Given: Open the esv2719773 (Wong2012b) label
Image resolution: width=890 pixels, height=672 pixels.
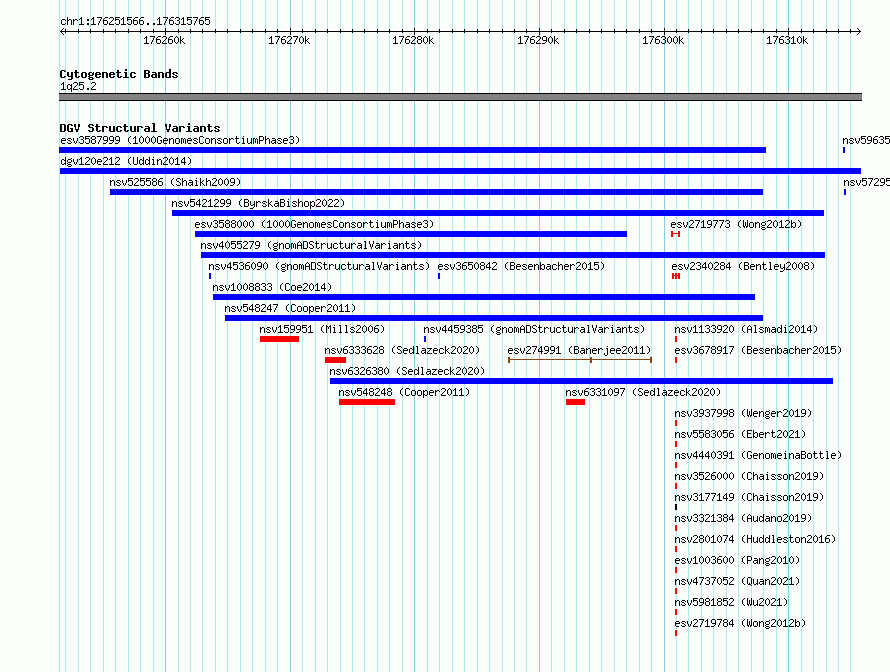Looking at the screenshot, I should [736, 224].
